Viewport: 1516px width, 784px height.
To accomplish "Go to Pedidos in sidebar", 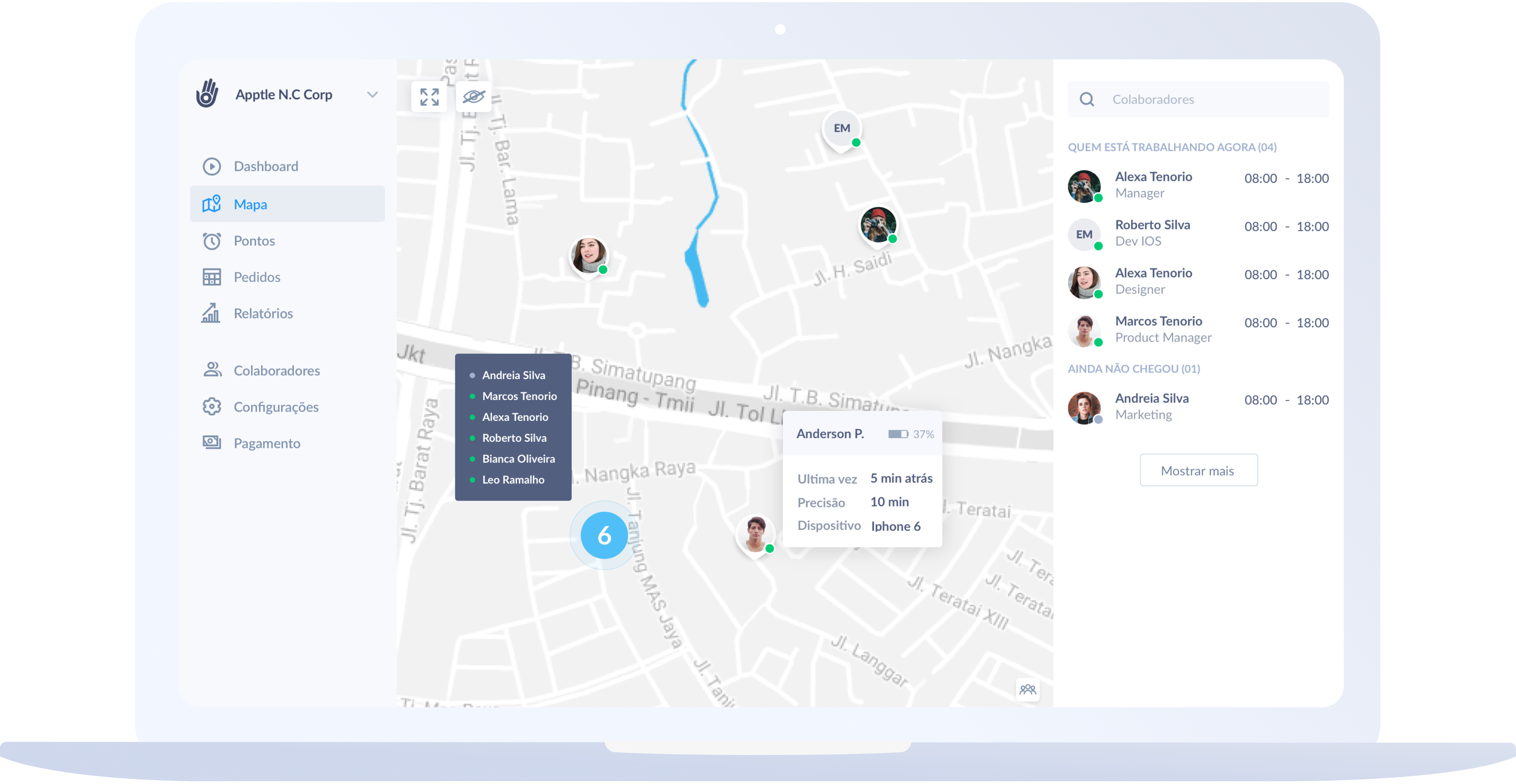I will tap(257, 277).
